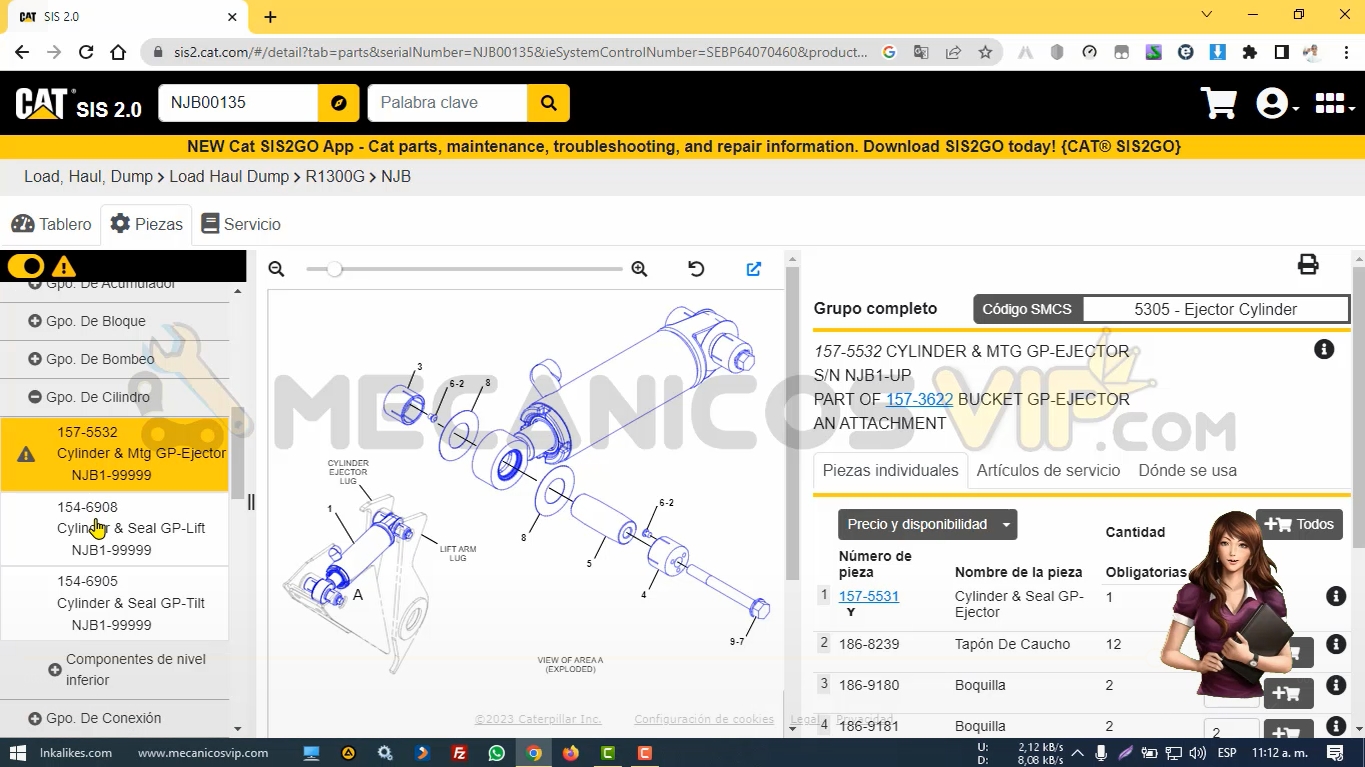
Task: Switch to the Servicio tab
Action: coord(241,224)
